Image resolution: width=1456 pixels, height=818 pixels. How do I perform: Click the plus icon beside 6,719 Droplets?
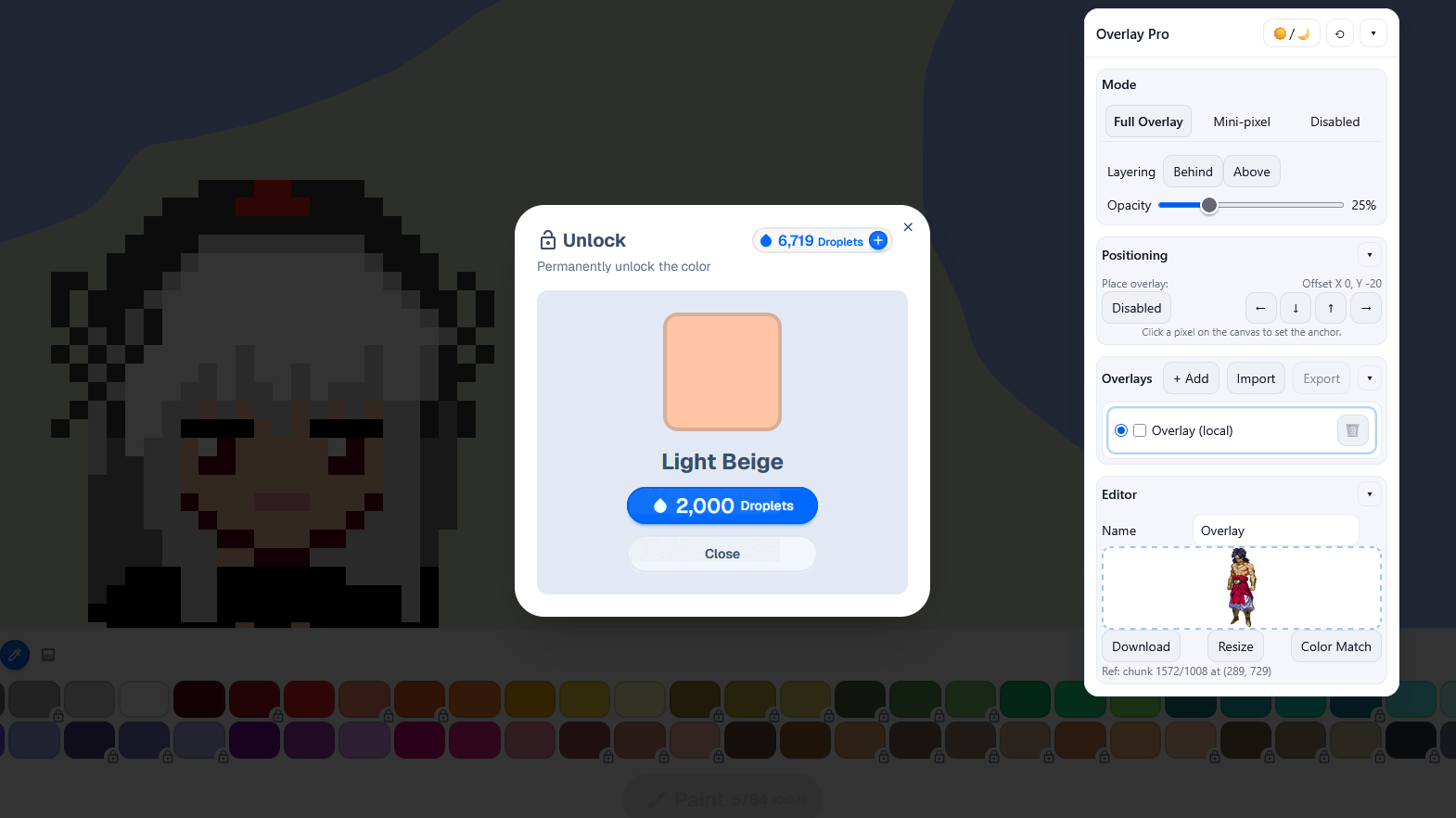click(878, 241)
